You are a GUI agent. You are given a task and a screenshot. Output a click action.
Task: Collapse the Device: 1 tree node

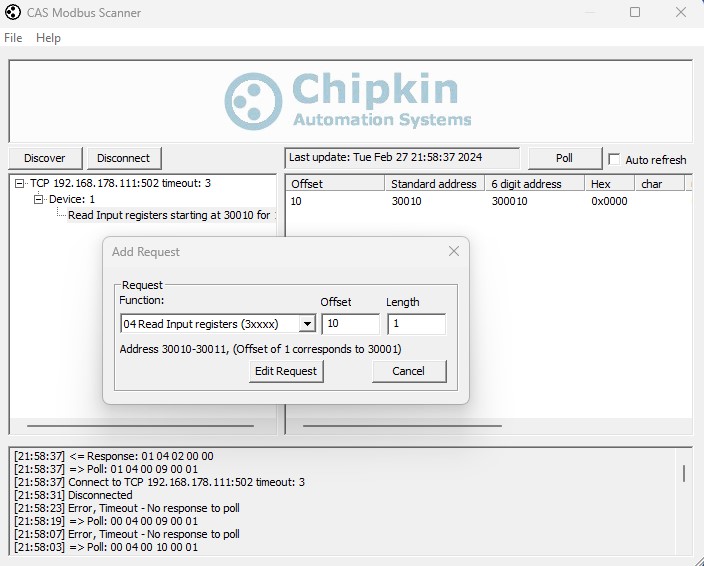point(39,199)
